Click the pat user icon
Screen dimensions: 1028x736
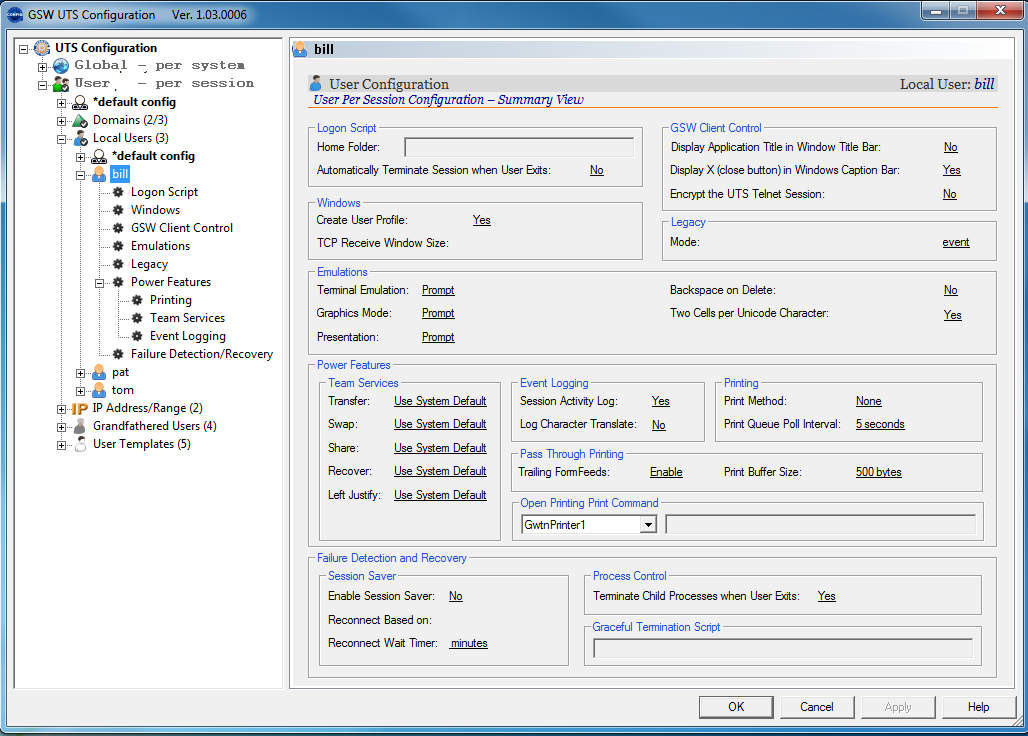coord(99,372)
